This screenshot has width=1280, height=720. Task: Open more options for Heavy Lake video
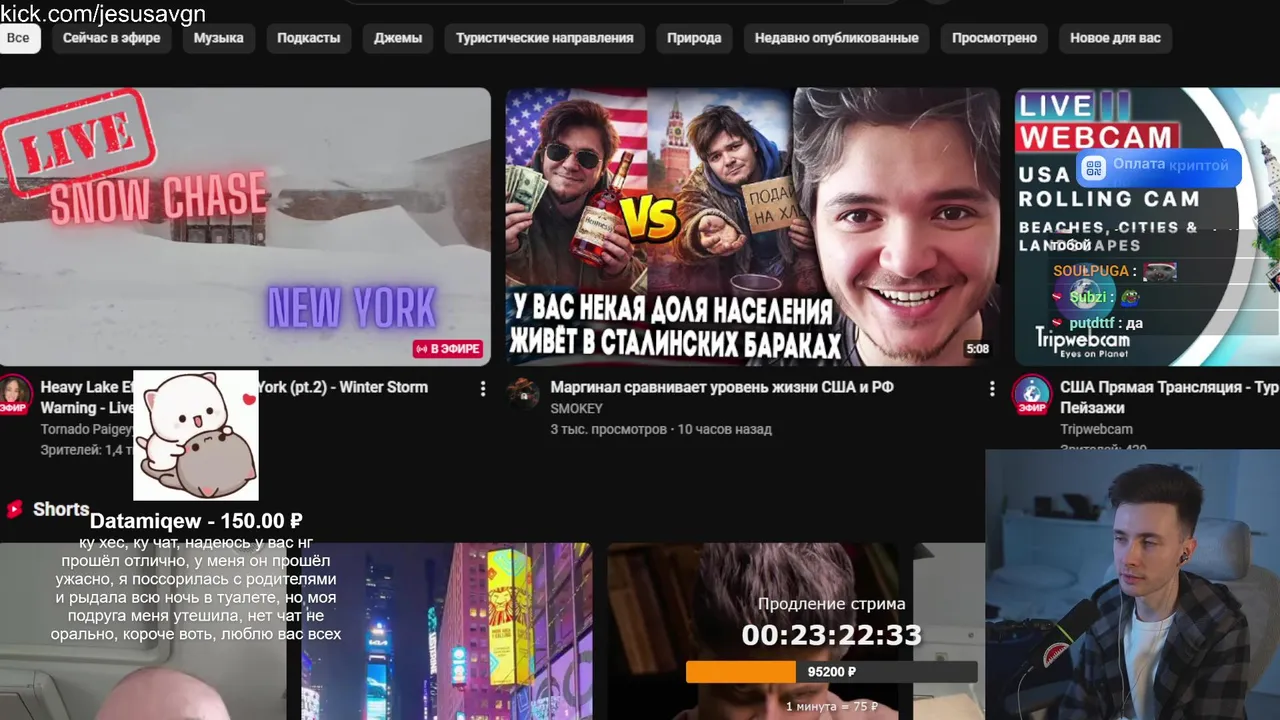click(x=483, y=388)
